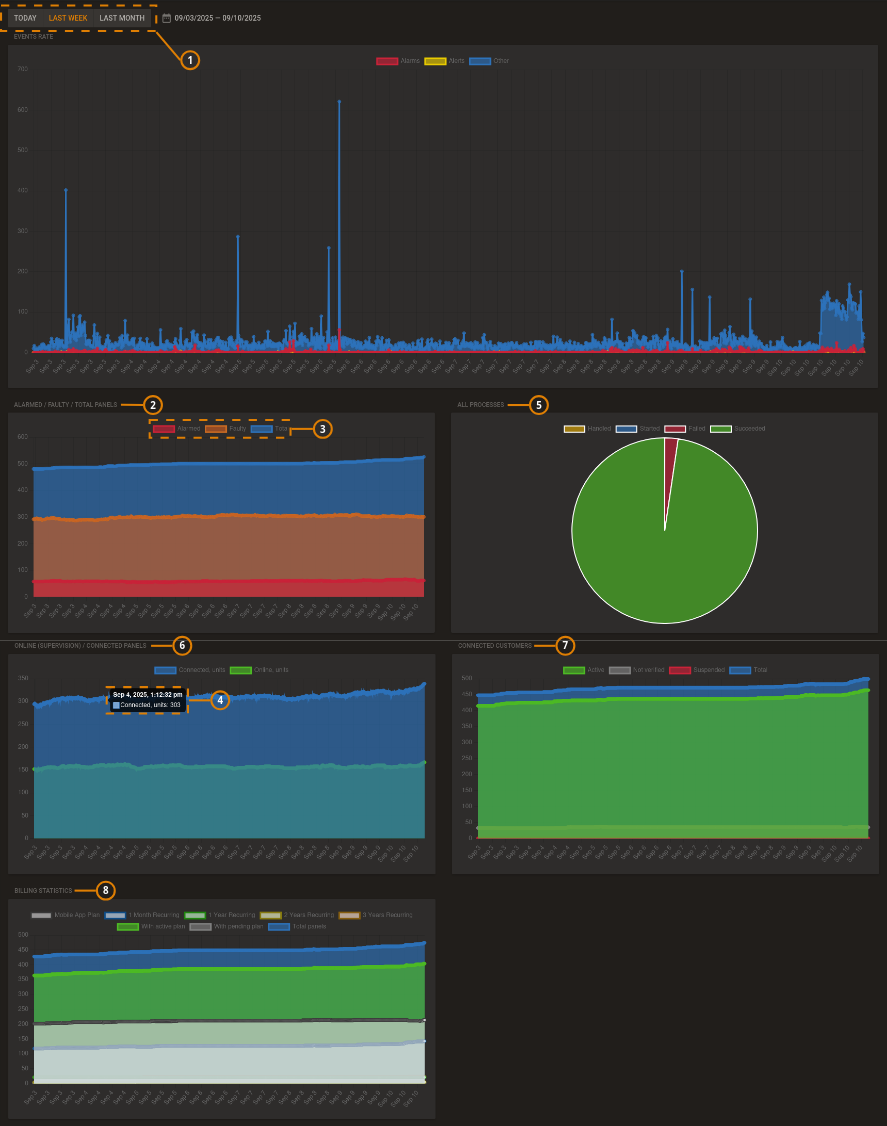Switch to the LAST MONTH tab
The width and height of the screenshot is (887, 1126).
tap(121, 17)
